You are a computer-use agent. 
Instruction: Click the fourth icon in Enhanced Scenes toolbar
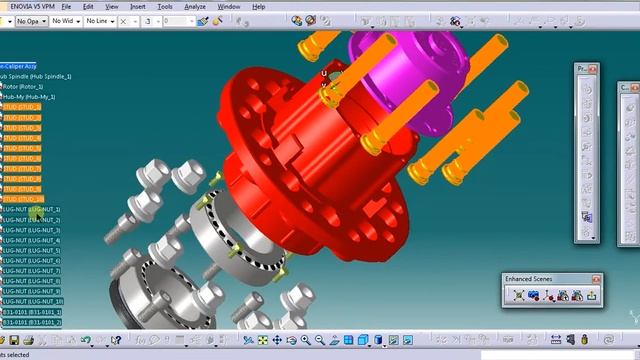563,295
